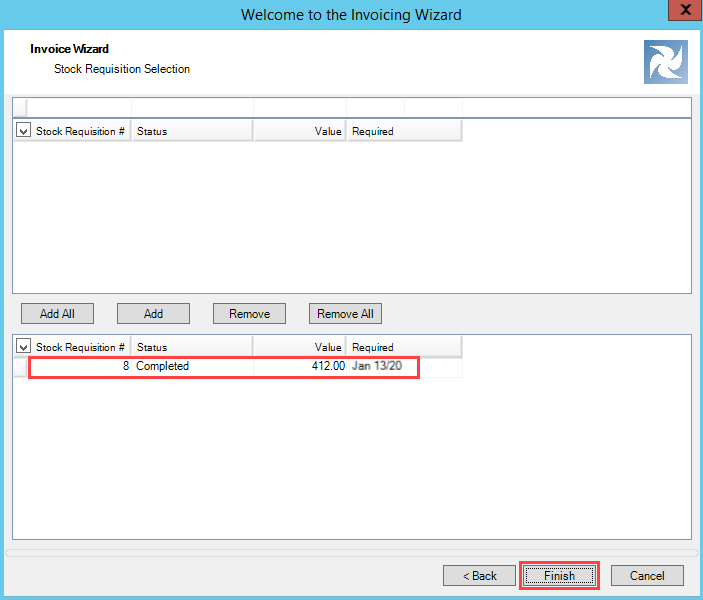The image size is (703, 600).
Task: Sort lower grid by Status column header
Action: click(191, 347)
